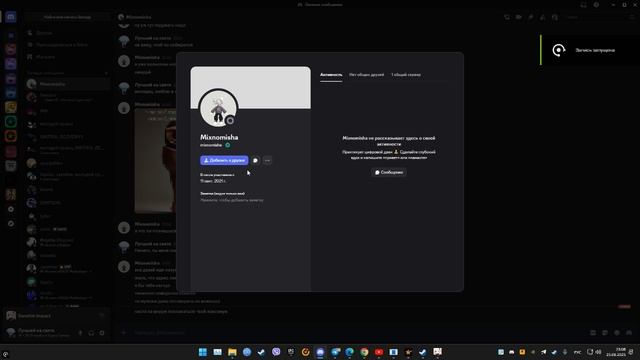This screenshot has width=640, height=360.
Task: Switch to the Активность tab in profile
Action: click(x=331, y=75)
